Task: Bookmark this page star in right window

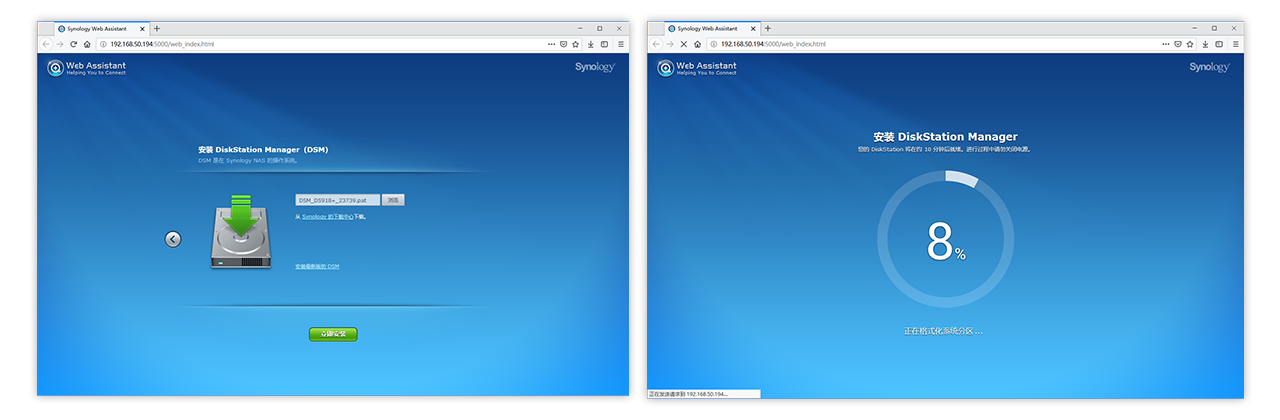Action: click(1190, 44)
